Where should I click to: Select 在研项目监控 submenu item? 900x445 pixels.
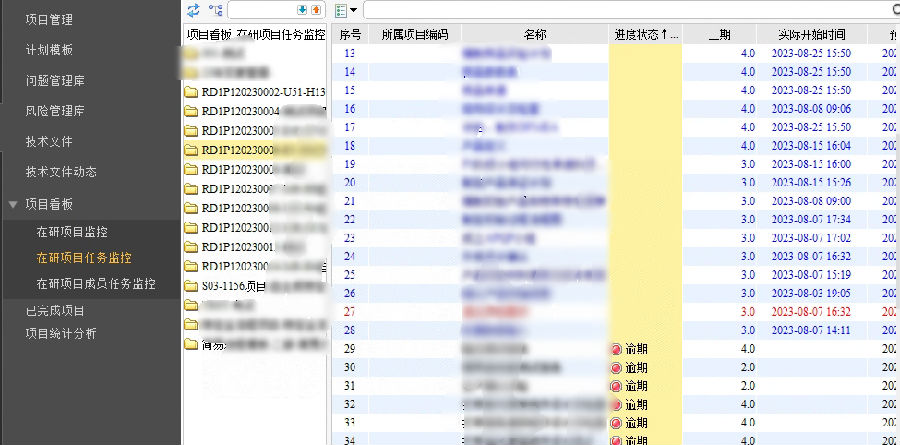tap(72, 233)
